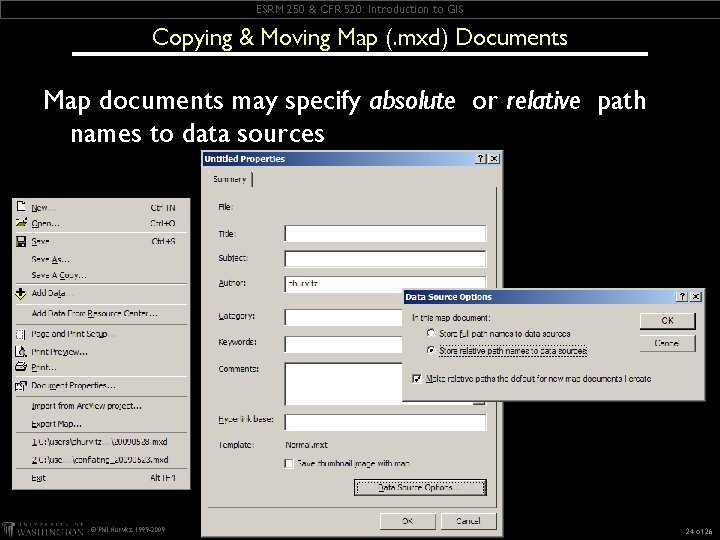Choose Import from ArcView project entry

click(x=103, y=406)
